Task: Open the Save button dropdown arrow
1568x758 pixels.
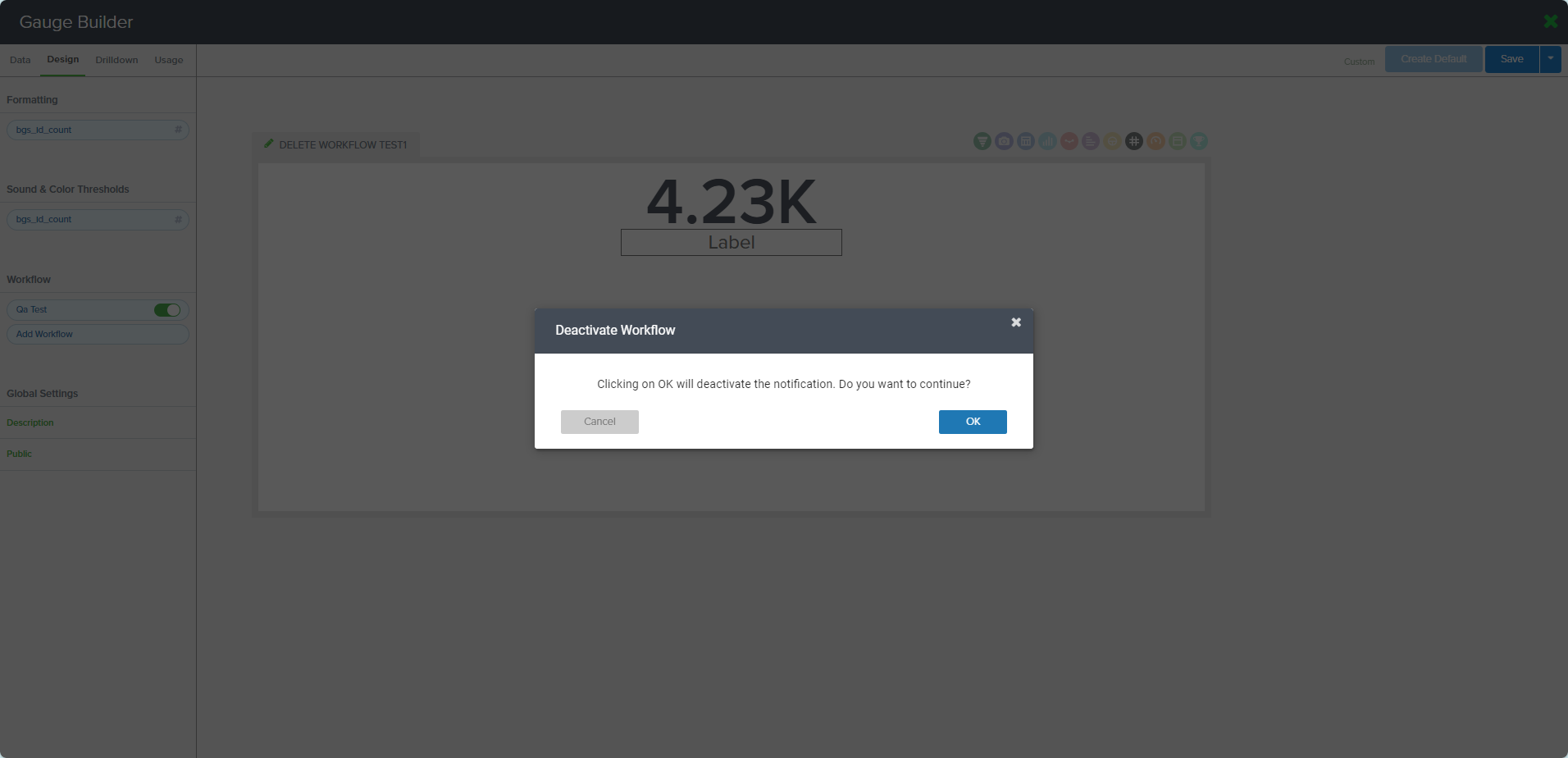Action: coord(1551,59)
